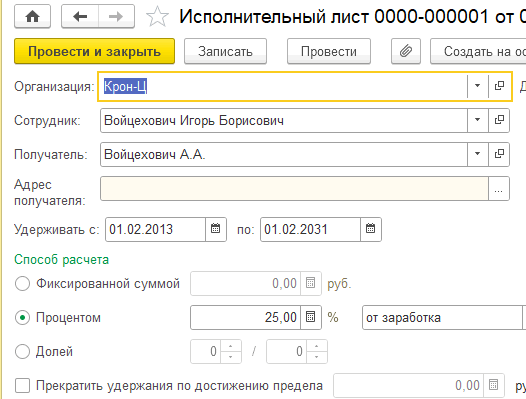Add document to favorites star
This screenshot has height=399, width=526.
157,16
